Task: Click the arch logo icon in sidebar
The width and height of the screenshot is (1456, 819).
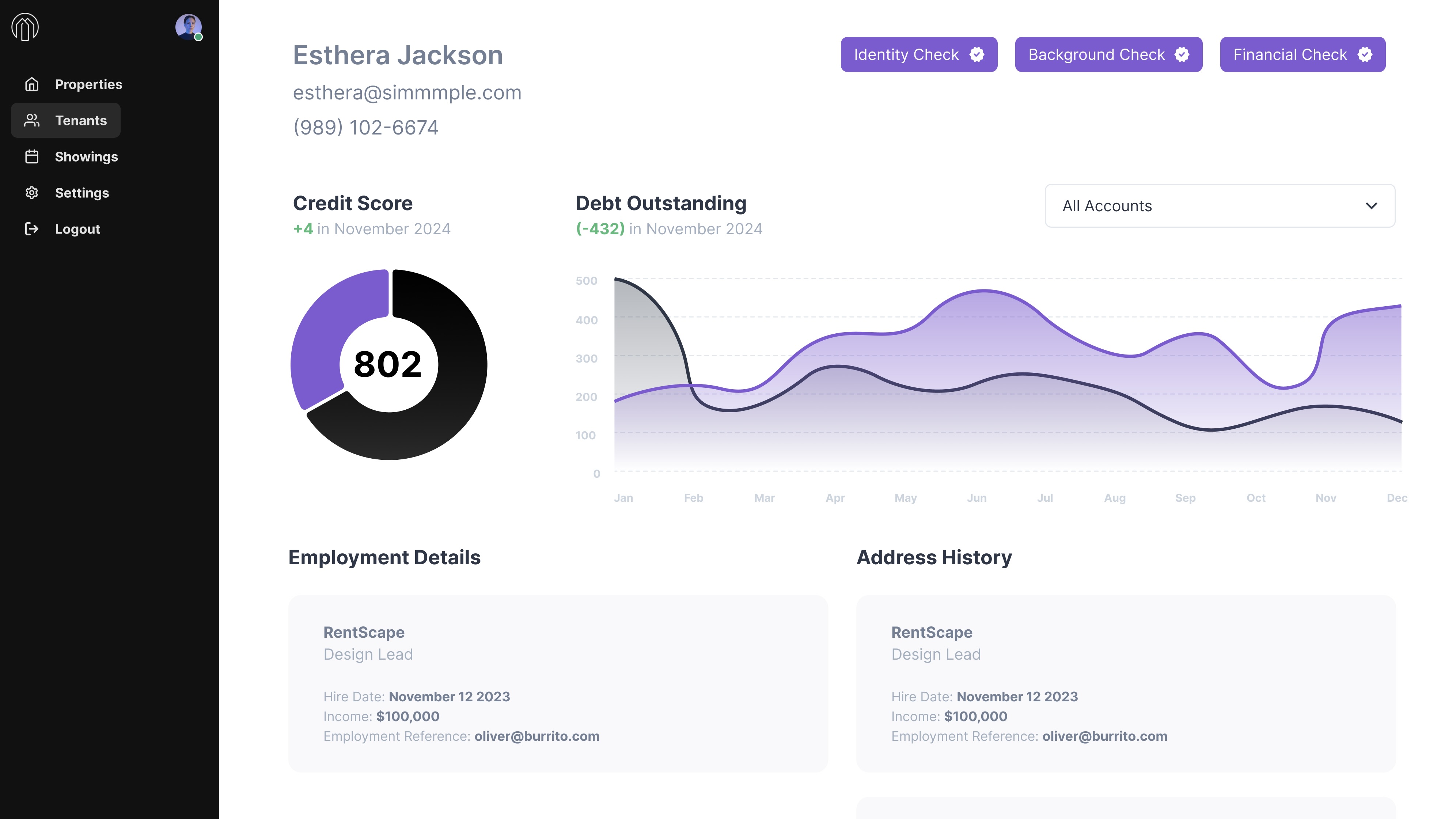Action: (25, 27)
